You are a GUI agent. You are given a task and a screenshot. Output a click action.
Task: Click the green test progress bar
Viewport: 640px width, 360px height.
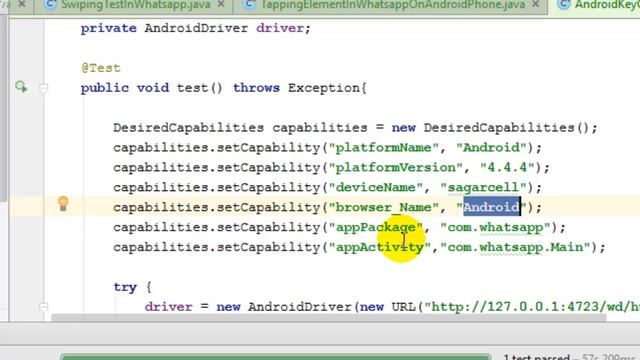coord(276,357)
